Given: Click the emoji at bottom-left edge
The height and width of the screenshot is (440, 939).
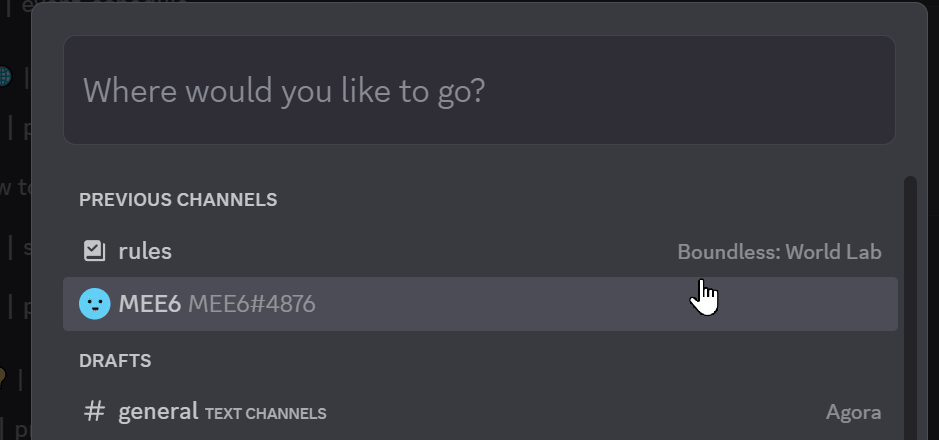Looking at the screenshot, I should point(4,377).
